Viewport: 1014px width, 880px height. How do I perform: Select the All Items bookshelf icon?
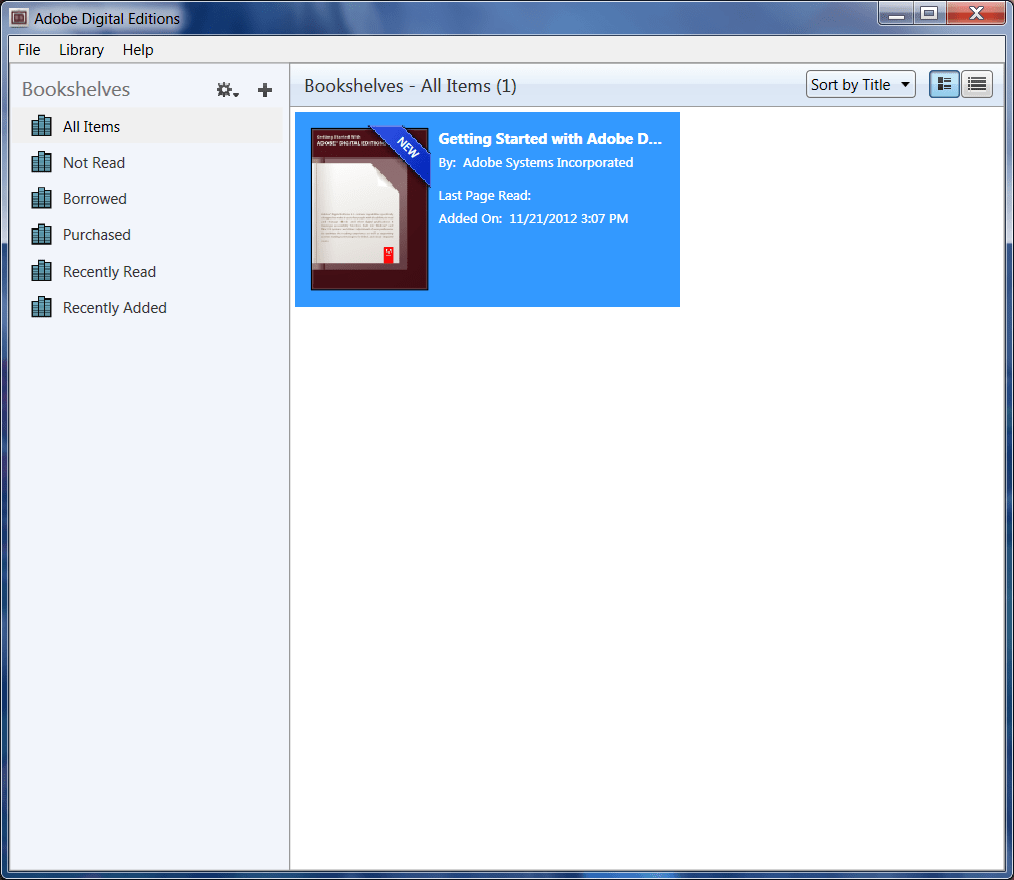pos(41,126)
